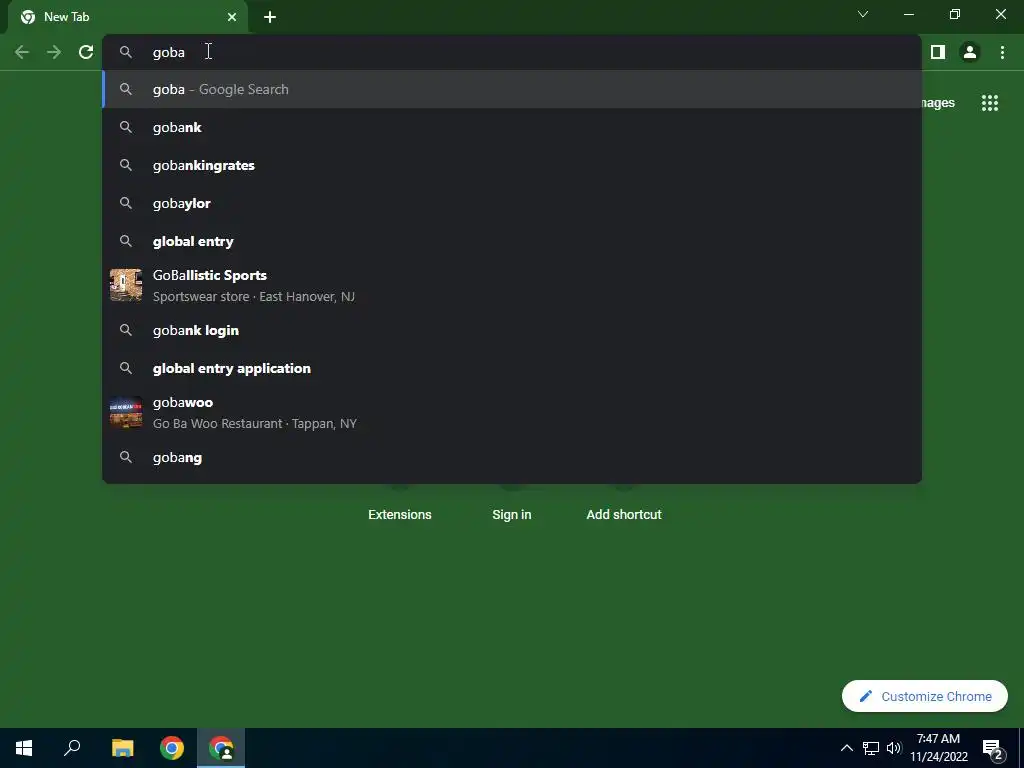Click GoBallistic Sports store thumbnail

pos(126,285)
